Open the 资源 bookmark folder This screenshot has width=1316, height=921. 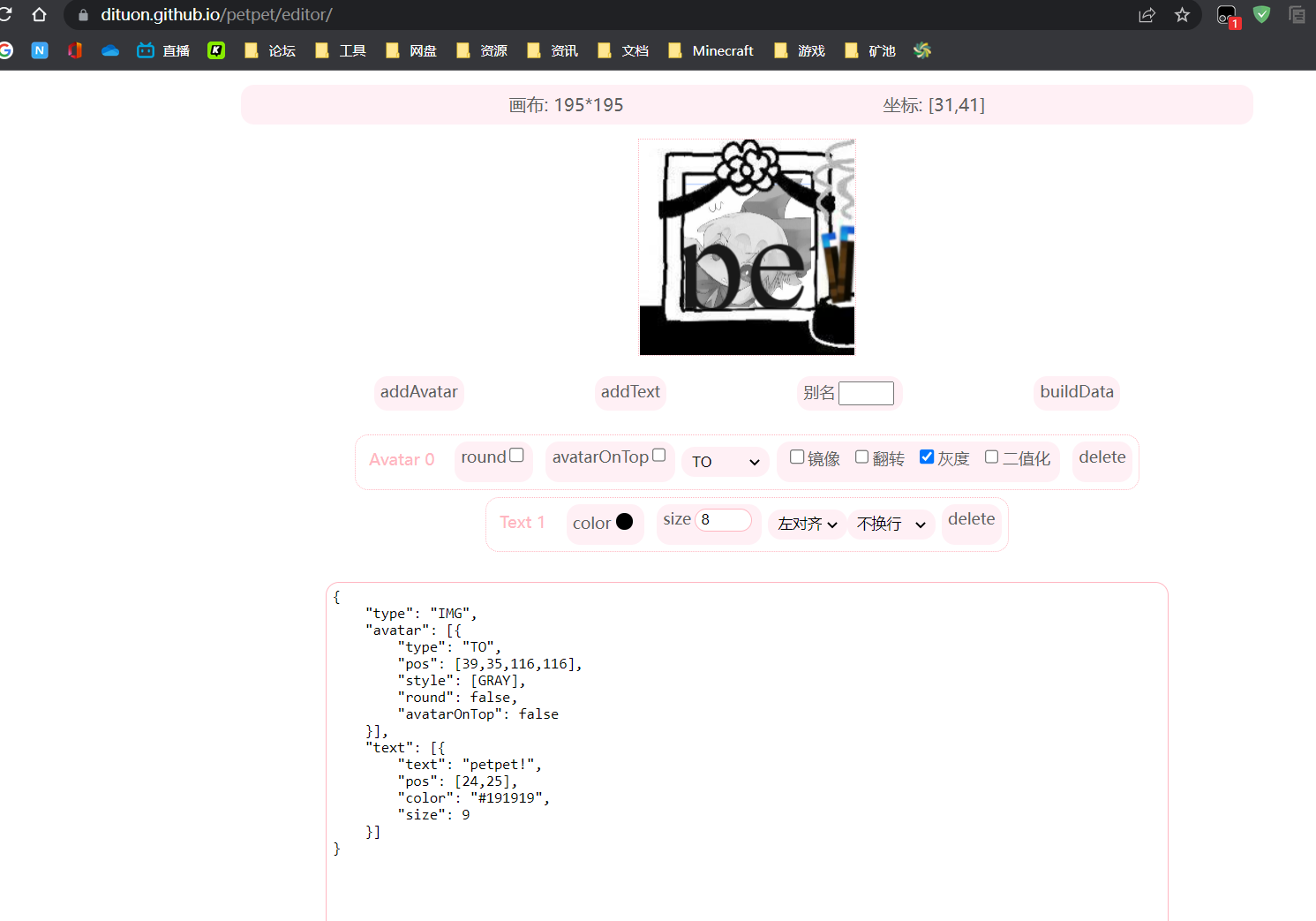482,50
